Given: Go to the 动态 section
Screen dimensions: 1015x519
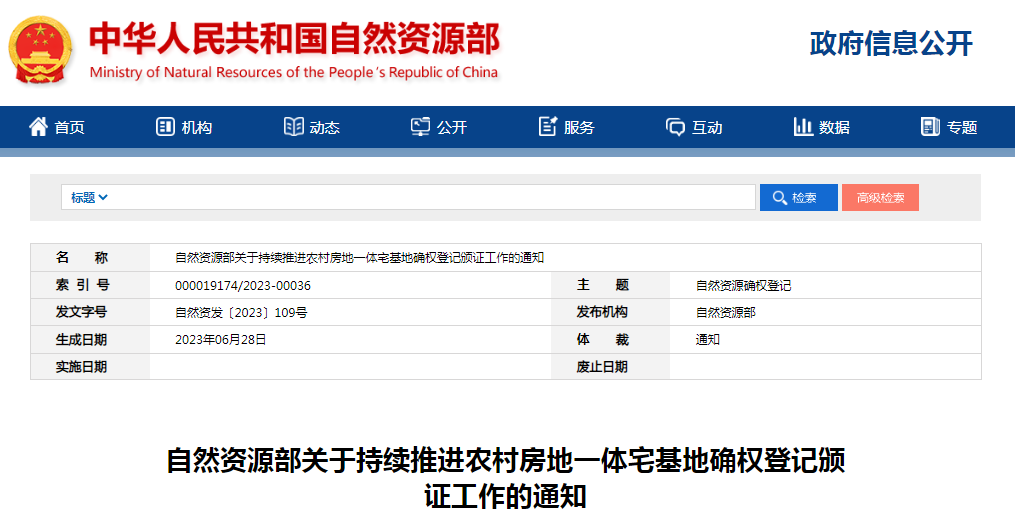Looking at the screenshot, I should click(312, 127).
